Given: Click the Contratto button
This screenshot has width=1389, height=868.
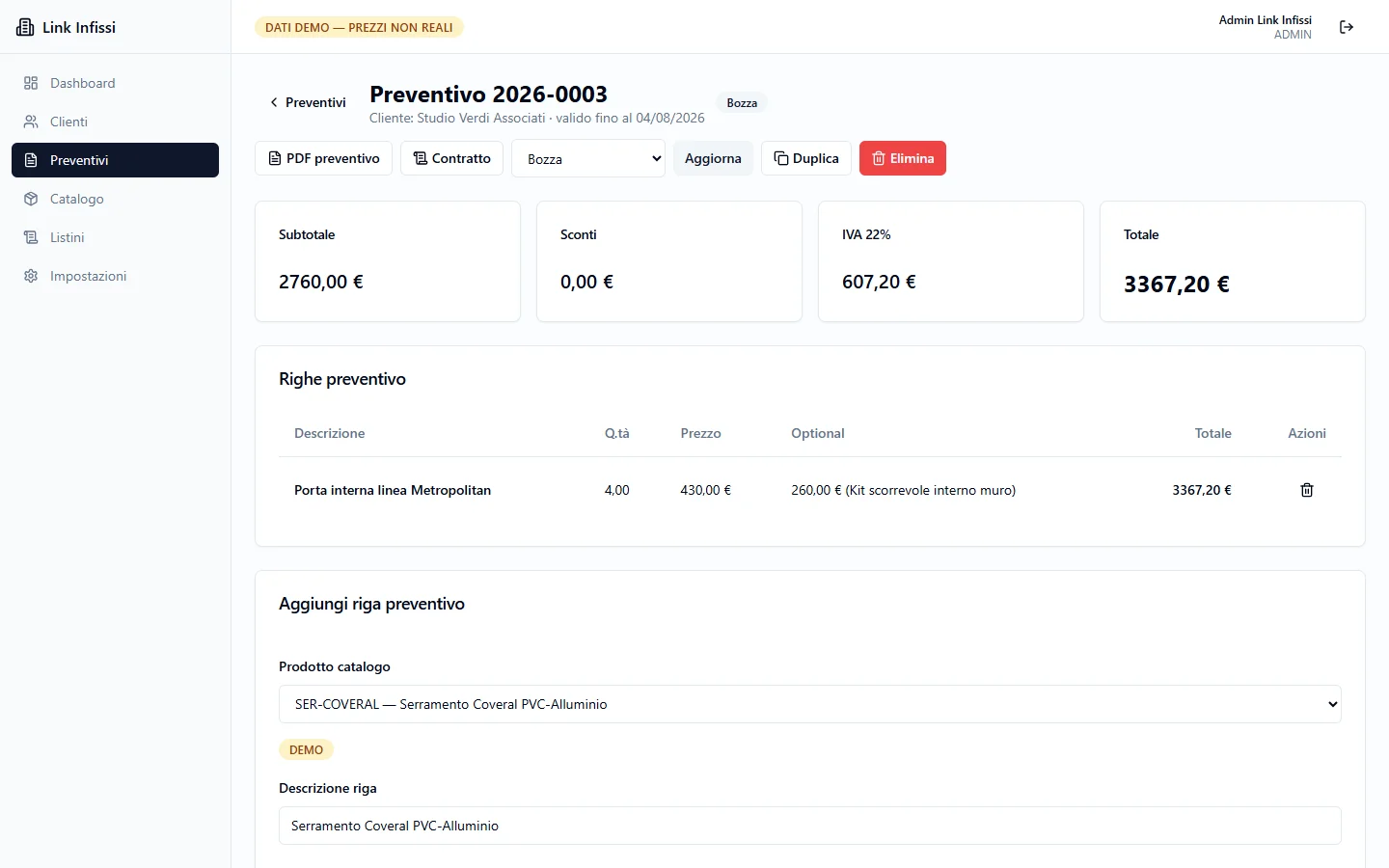Looking at the screenshot, I should (451, 158).
